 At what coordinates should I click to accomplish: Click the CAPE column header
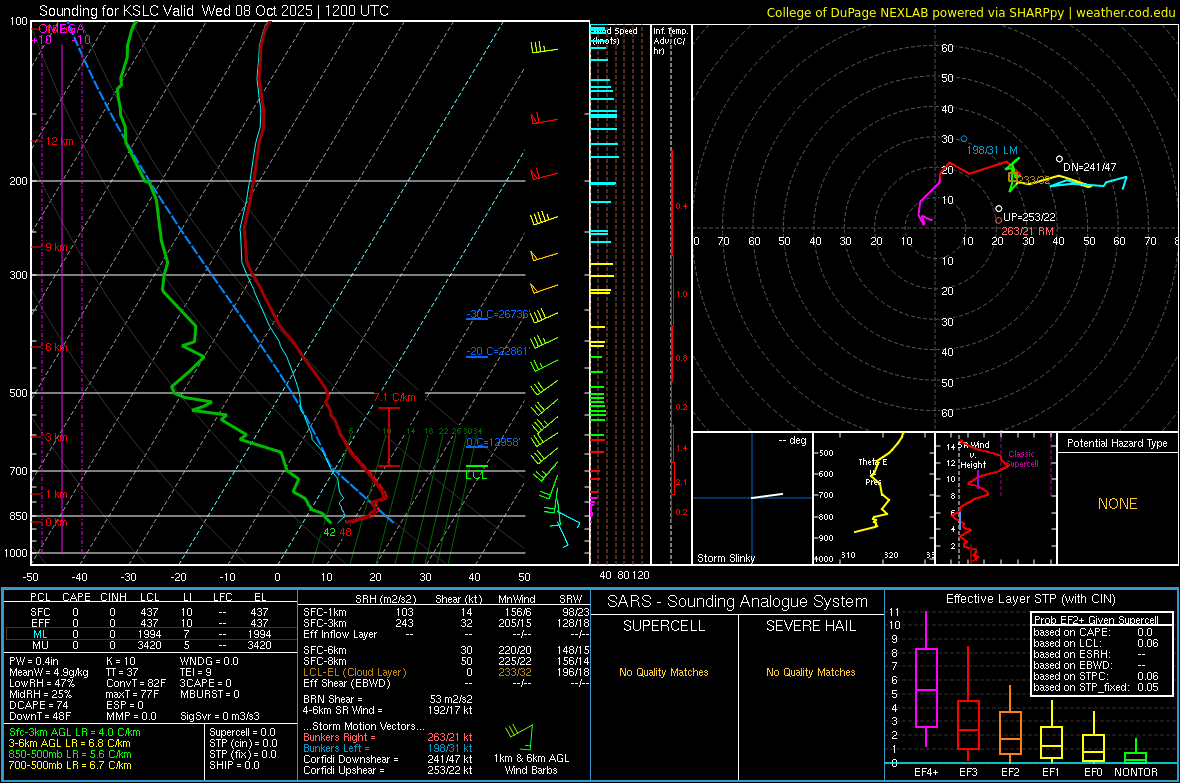coord(76,597)
